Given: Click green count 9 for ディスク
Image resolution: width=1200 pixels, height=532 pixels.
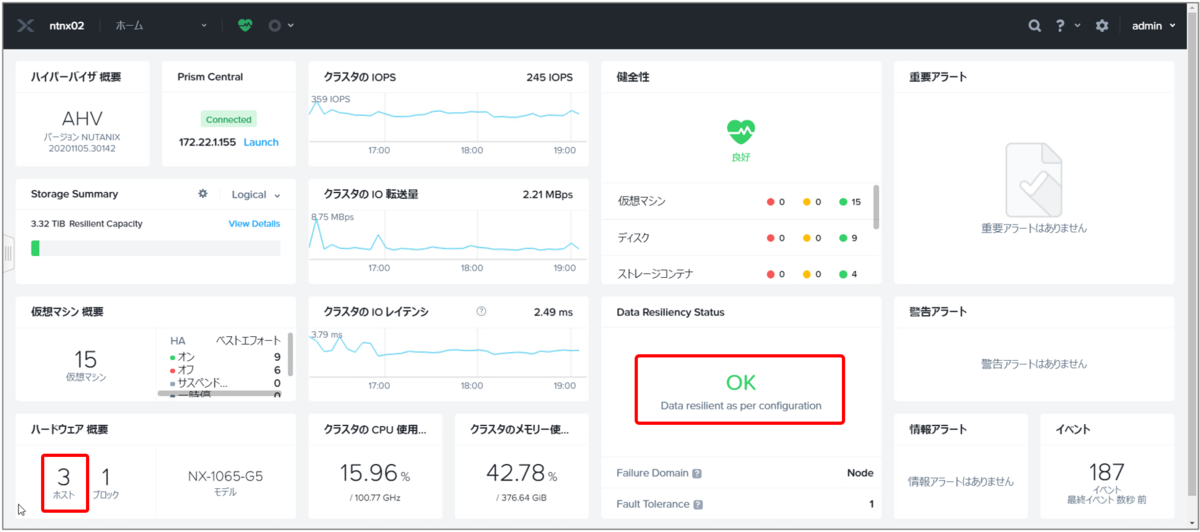Looking at the screenshot, I should [x=850, y=238].
